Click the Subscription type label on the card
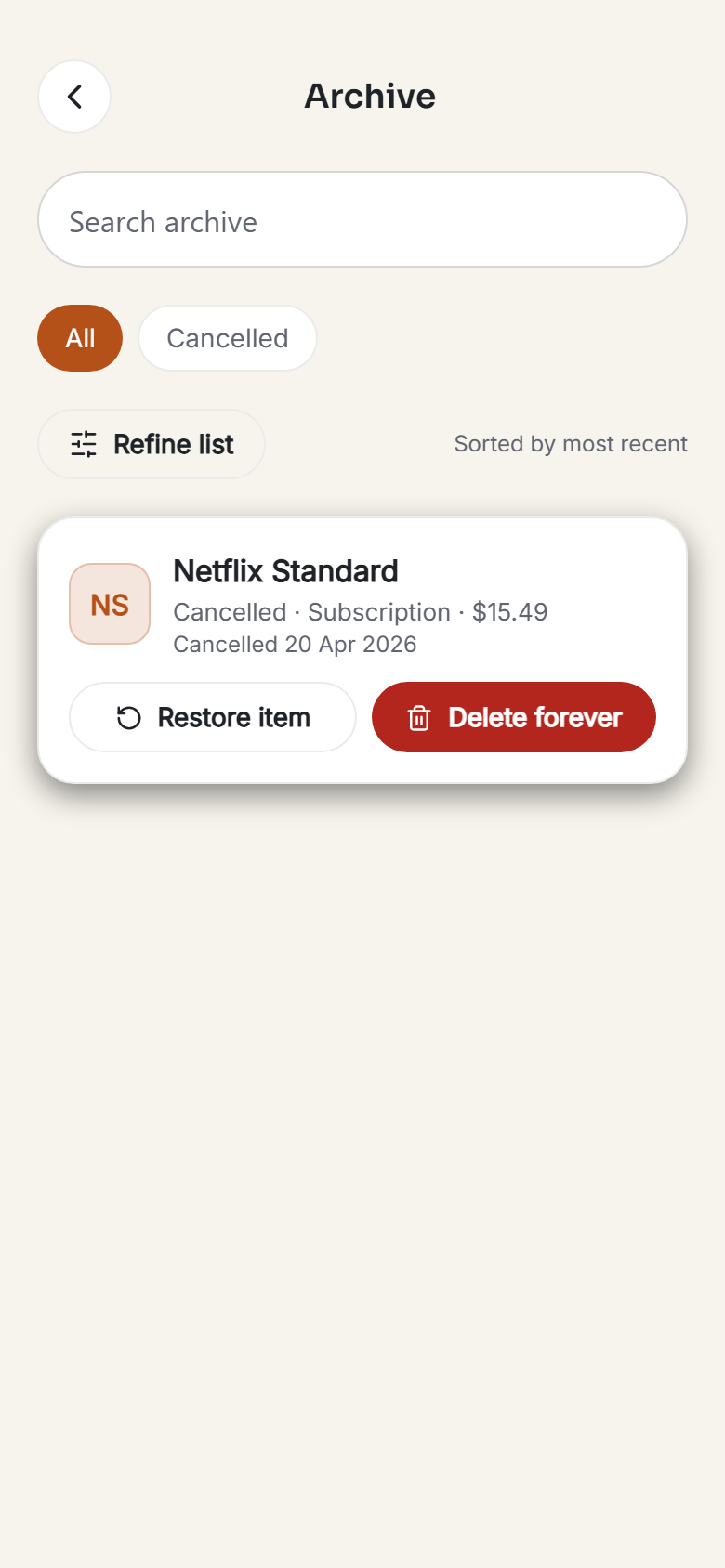The width and height of the screenshot is (725, 1568). (x=379, y=612)
